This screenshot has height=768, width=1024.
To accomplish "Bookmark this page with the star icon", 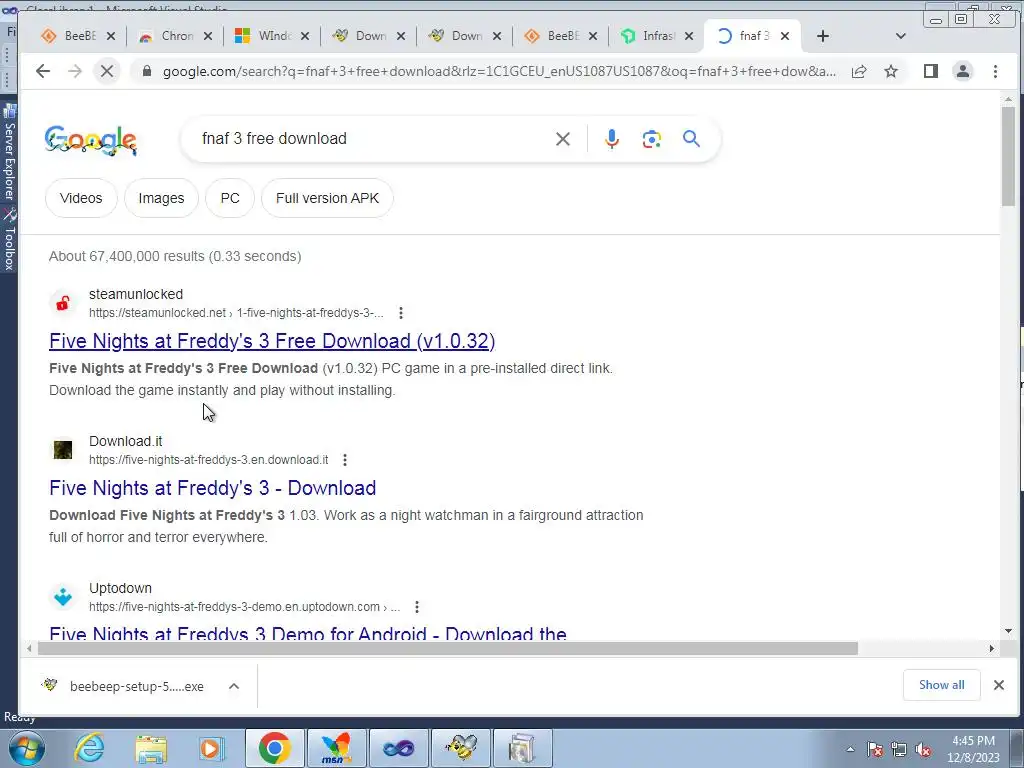I will point(891,71).
